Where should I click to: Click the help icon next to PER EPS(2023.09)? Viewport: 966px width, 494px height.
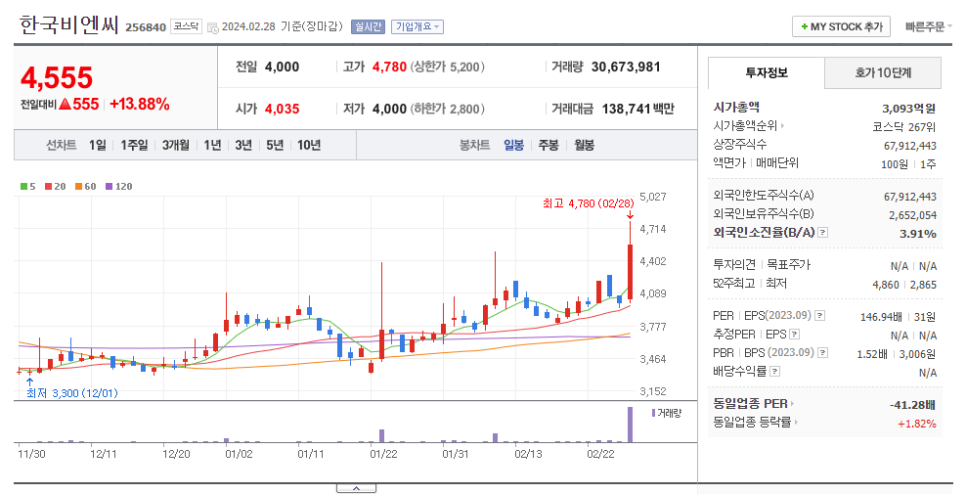[x=819, y=315]
